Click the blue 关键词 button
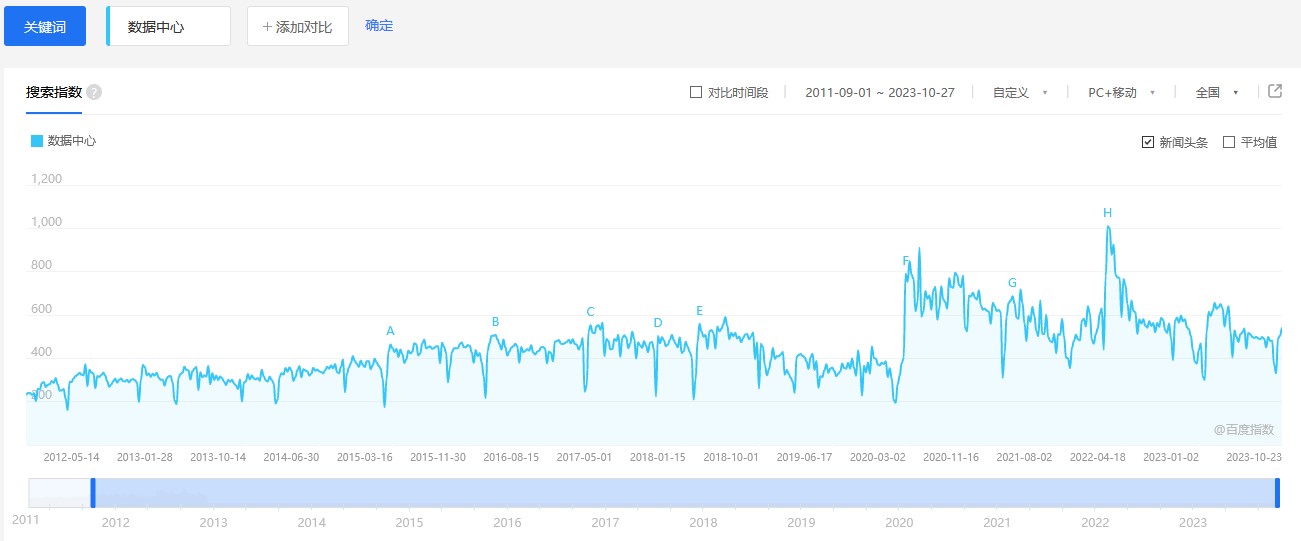Screen dimensions: 1301x541 [x=45, y=26]
